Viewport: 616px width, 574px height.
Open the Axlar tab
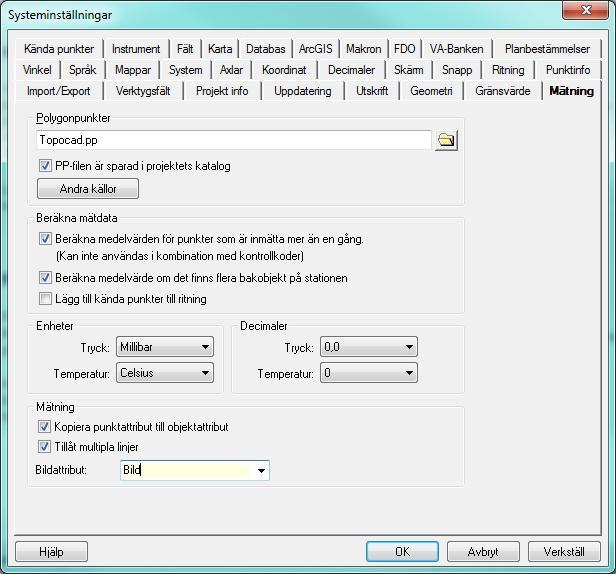(231, 70)
